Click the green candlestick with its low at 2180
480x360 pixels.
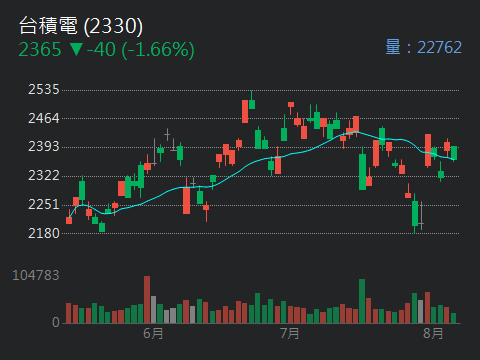coord(415,213)
